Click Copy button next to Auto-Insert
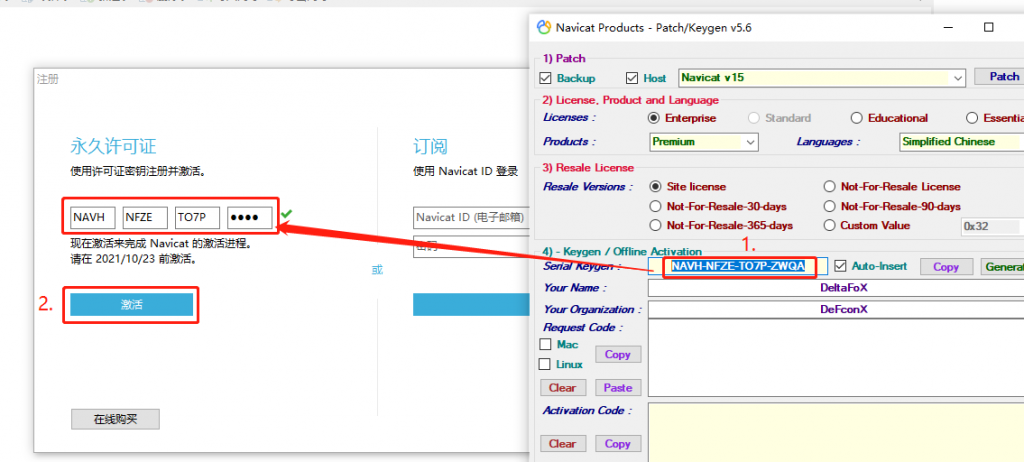The height and width of the screenshot is (462, 1024). 946,267
